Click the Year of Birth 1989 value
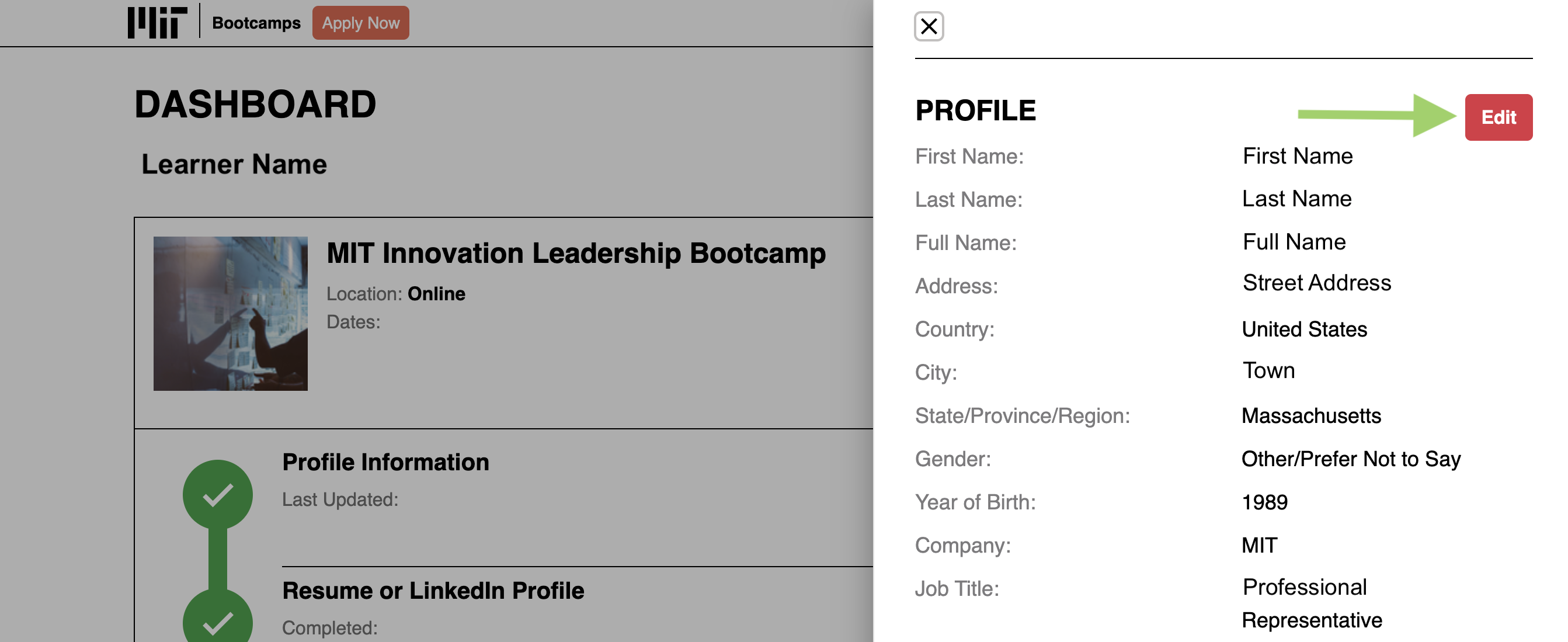 pyautogui.click(x=1264, y=502)
